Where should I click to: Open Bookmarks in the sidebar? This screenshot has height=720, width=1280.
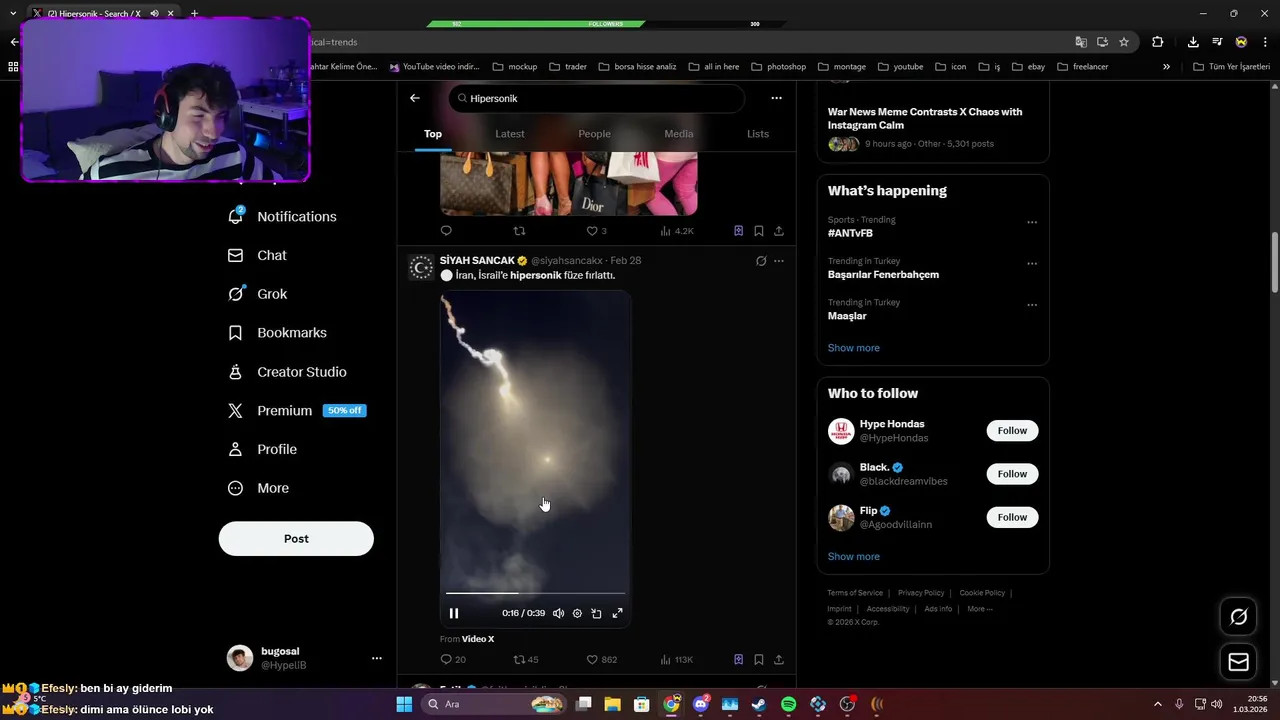277,333
